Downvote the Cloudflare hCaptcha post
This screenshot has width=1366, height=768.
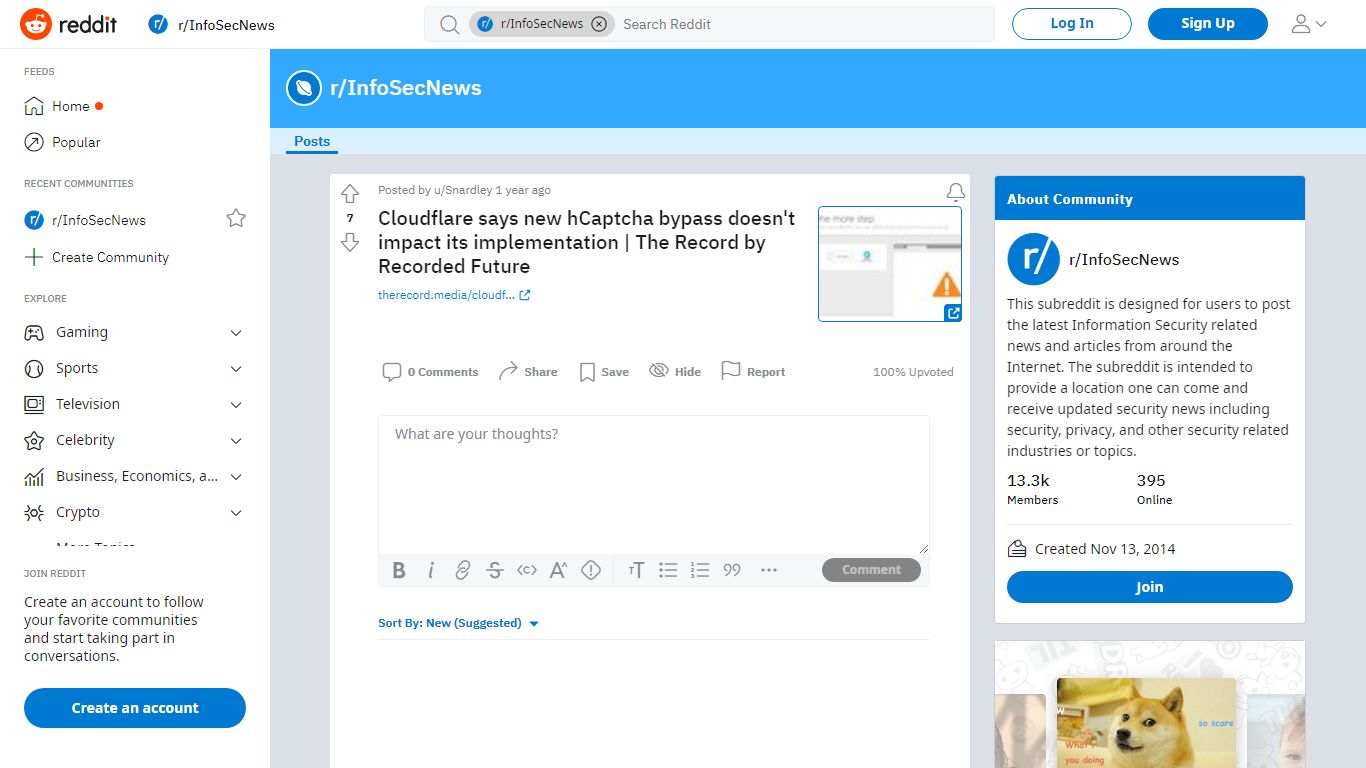(349, 242)
